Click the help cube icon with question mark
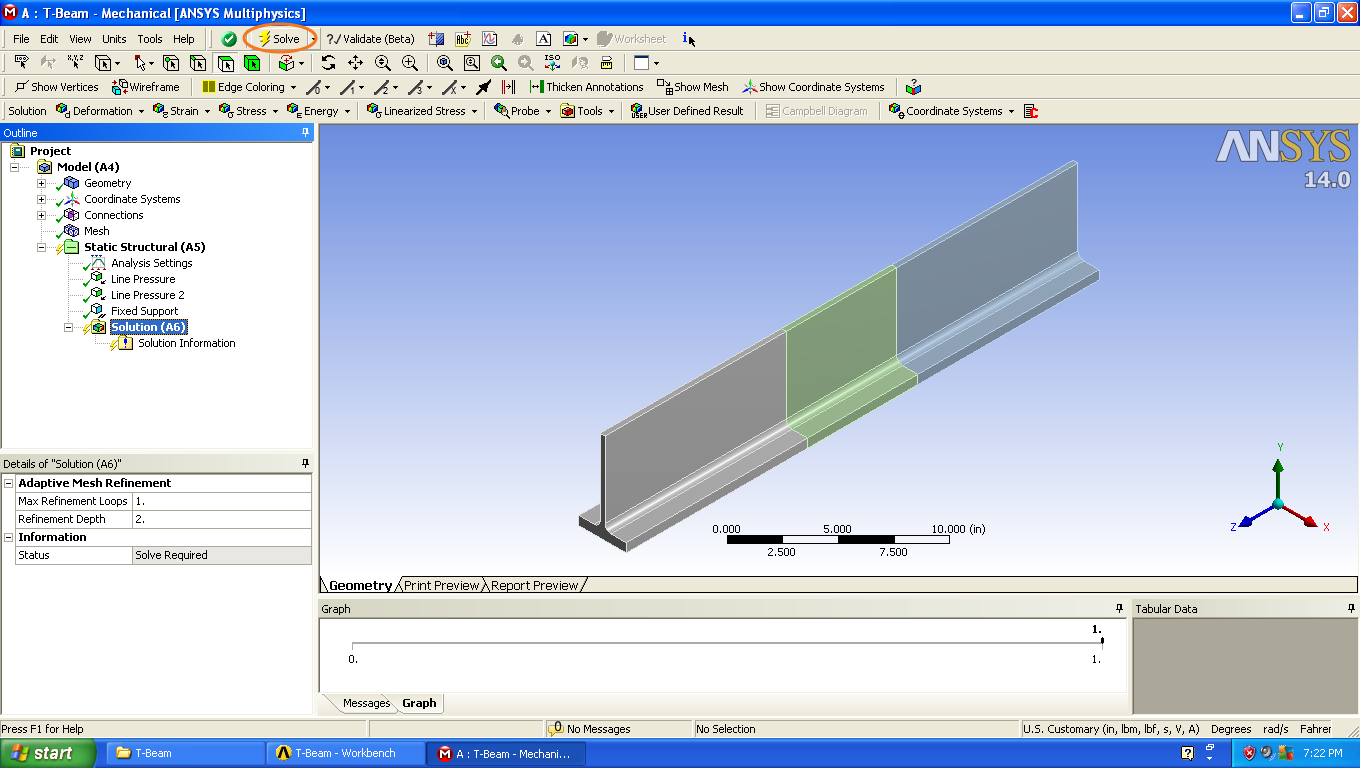The width and height of the screenshot is (1360, 768). tap(913, 87)
